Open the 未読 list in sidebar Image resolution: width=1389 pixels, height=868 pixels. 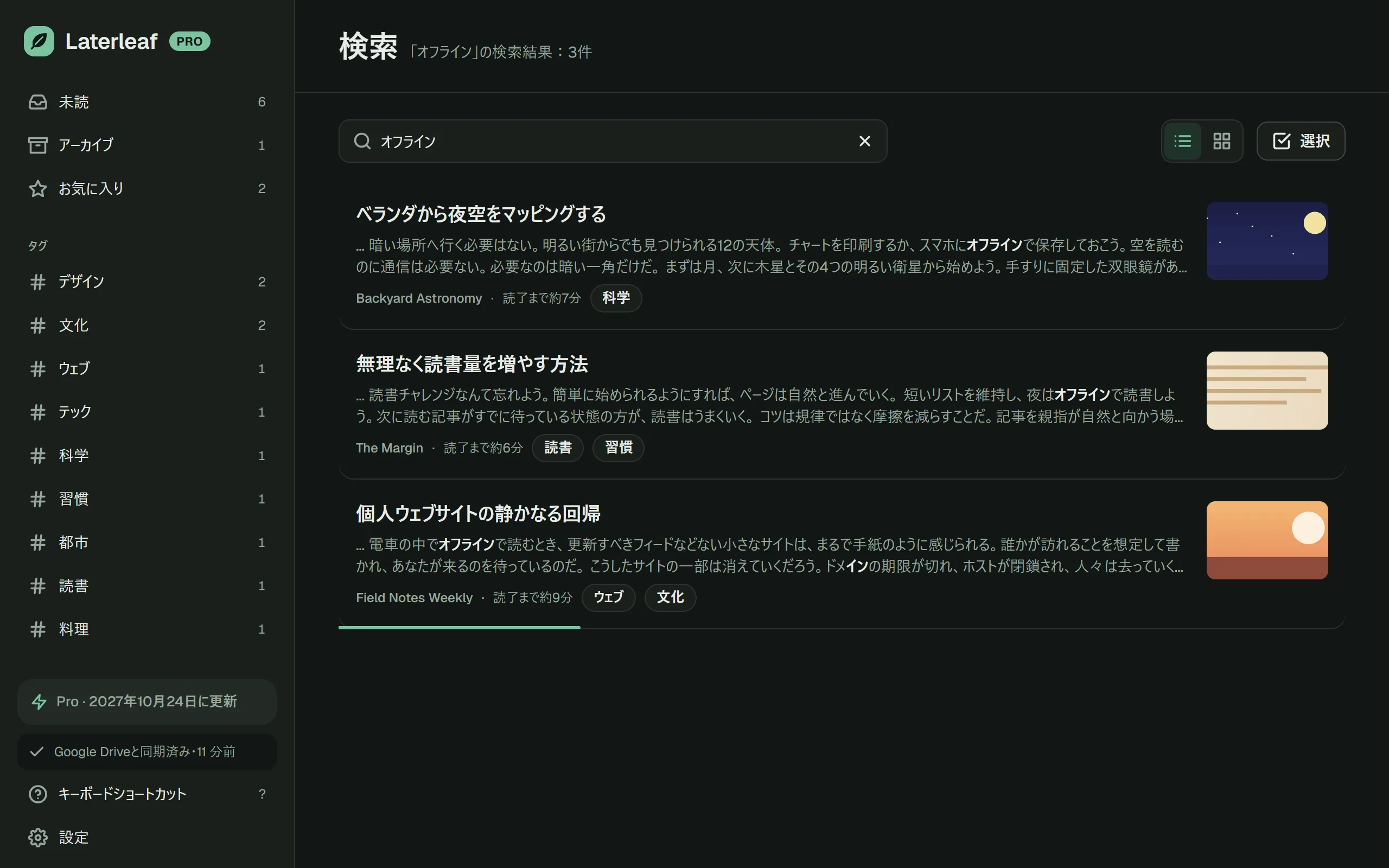point(147,102)
